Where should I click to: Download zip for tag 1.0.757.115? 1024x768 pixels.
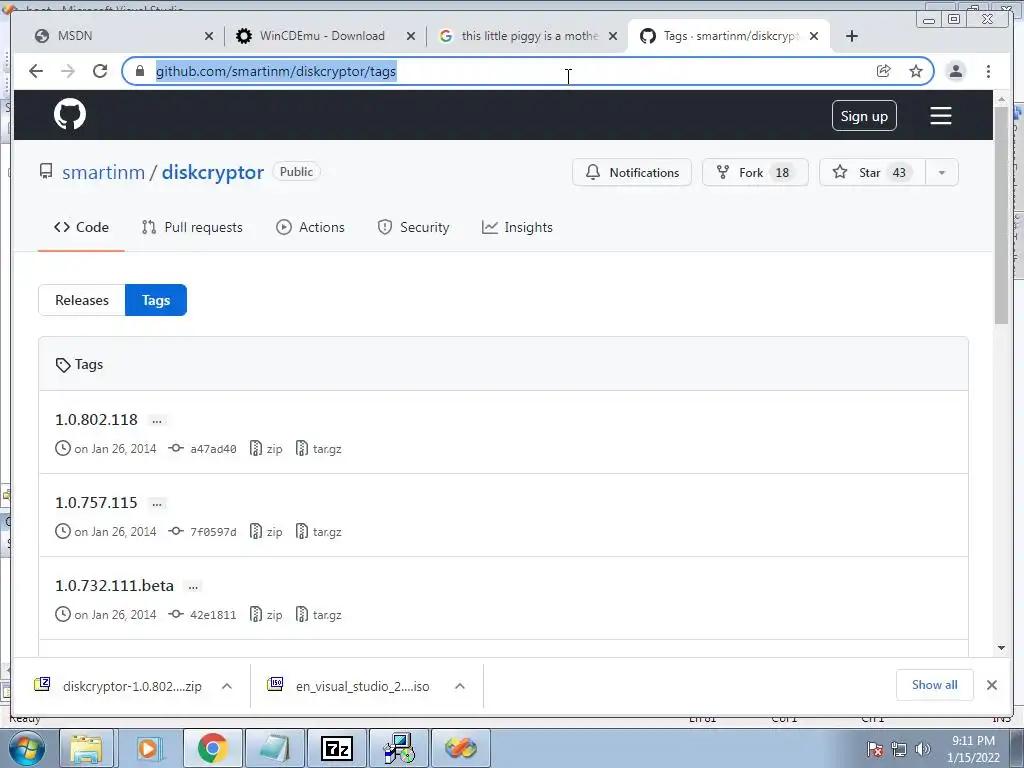coord(266,532)
